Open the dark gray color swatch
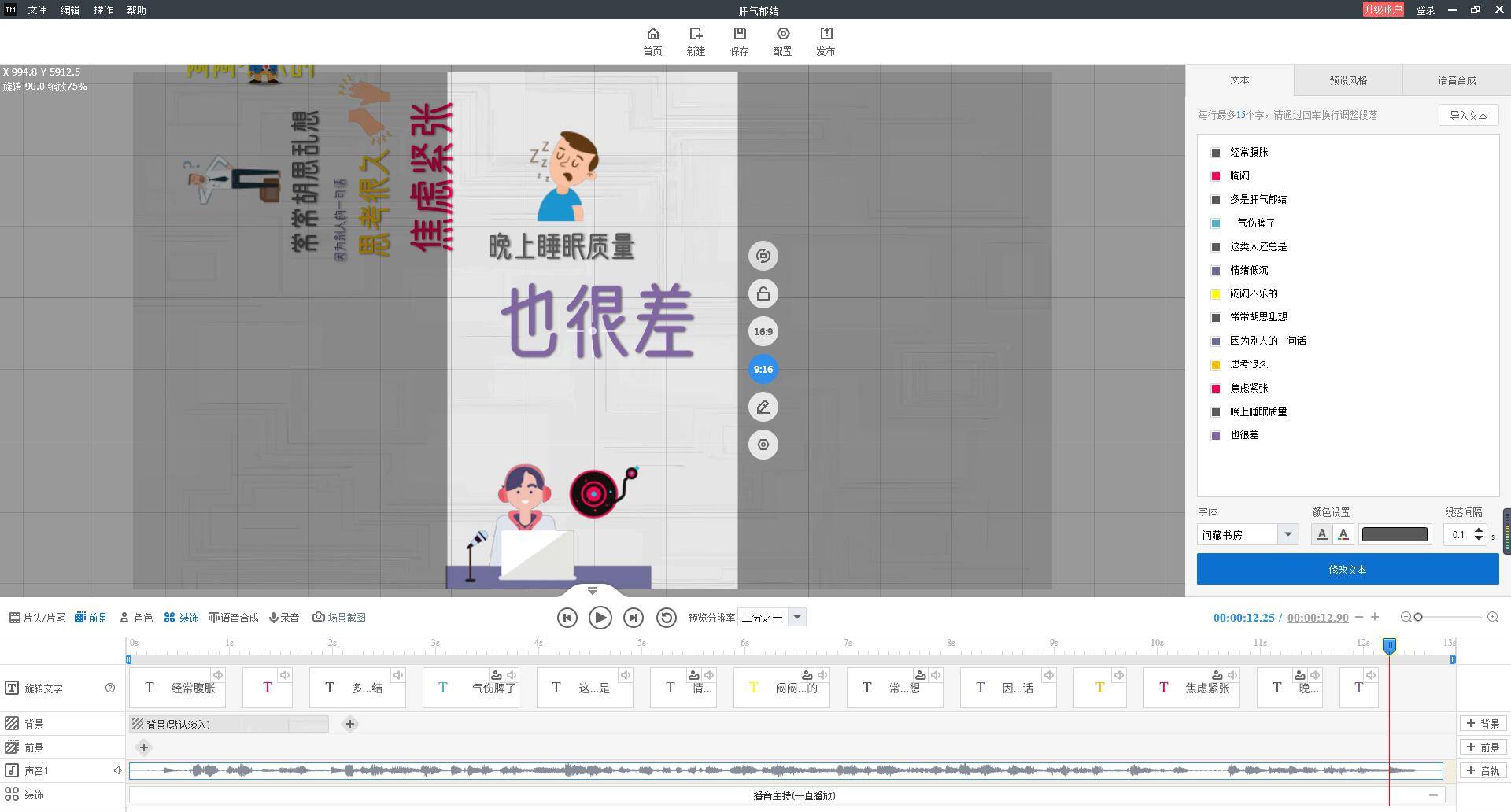The image size is (1511, 812). 1395,534
